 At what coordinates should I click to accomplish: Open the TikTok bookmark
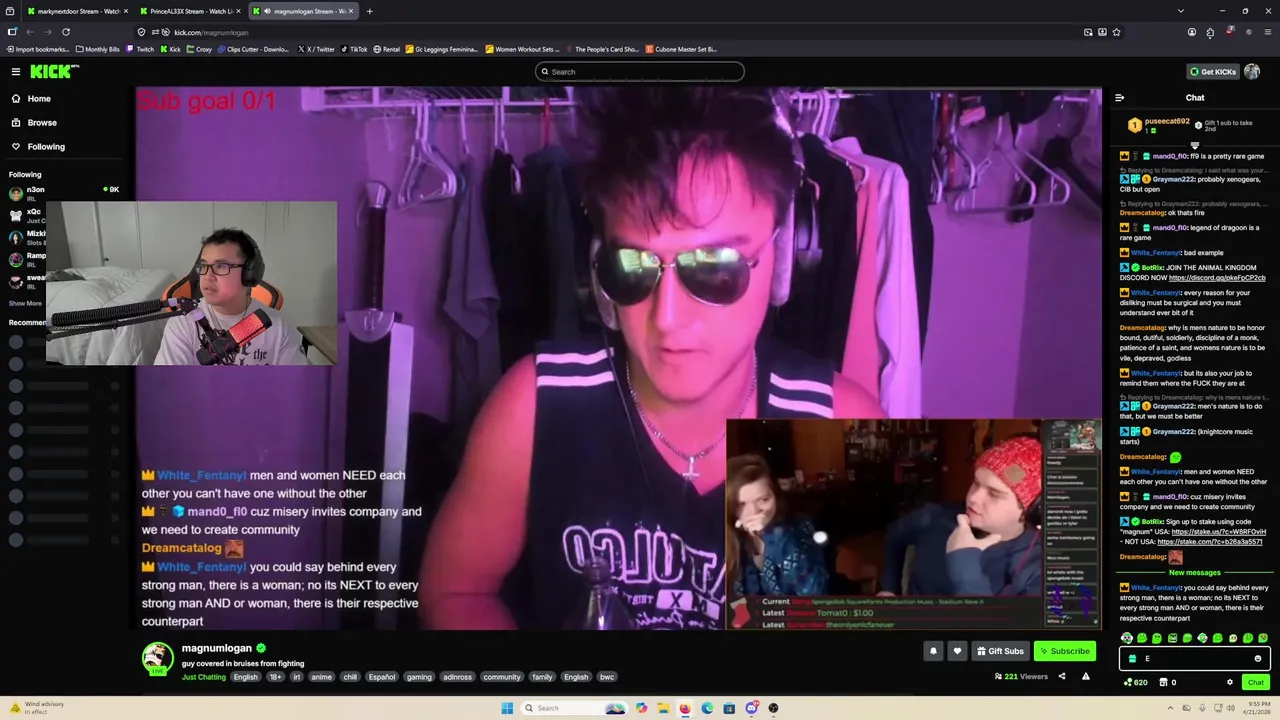354,49
